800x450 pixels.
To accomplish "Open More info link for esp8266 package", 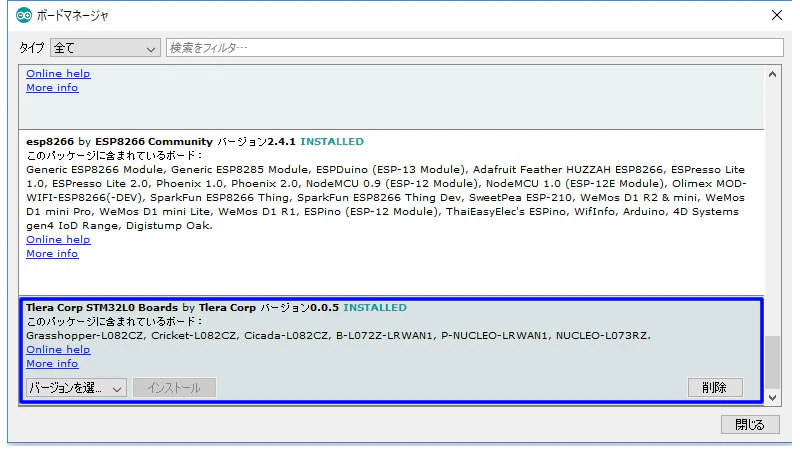I will click(52, 254).
